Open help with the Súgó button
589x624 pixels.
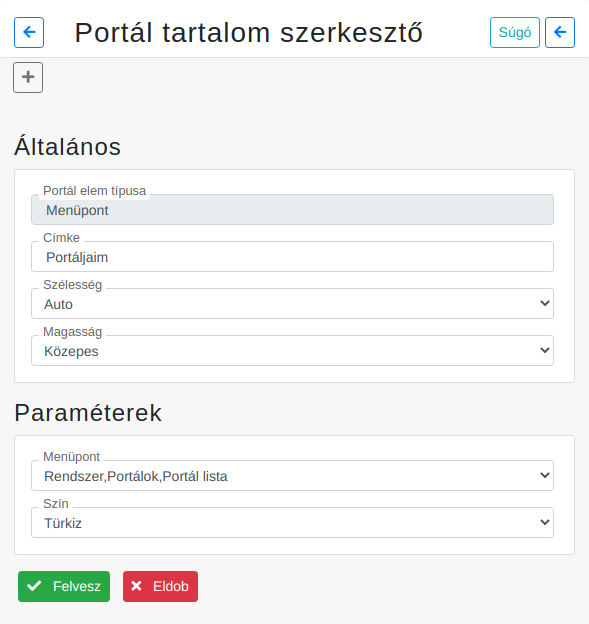click(x=515, y=32)
